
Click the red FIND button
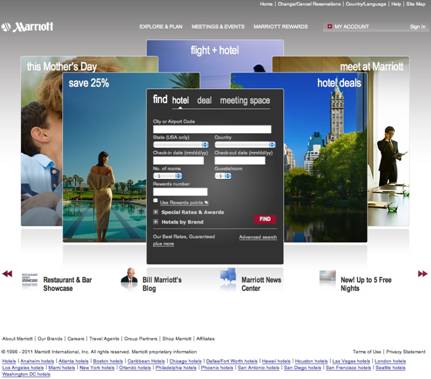(265, 219)
